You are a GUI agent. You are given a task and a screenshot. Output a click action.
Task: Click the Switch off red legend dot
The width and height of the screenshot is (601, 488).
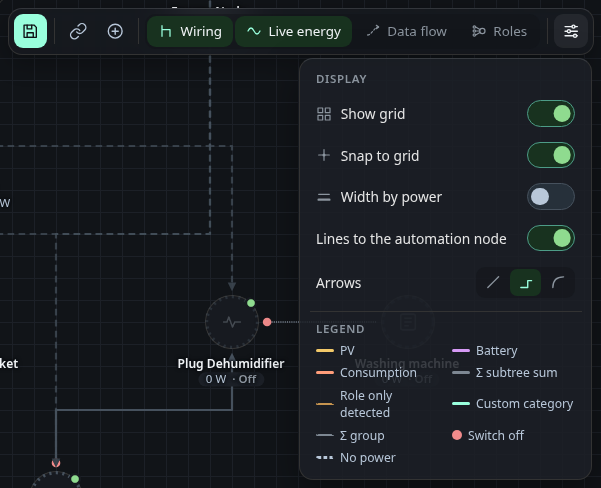(457, 435)
